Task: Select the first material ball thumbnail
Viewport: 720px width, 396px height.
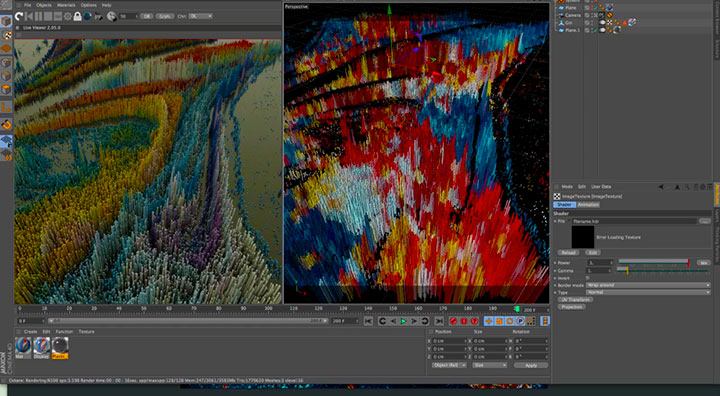Action: 23,348
